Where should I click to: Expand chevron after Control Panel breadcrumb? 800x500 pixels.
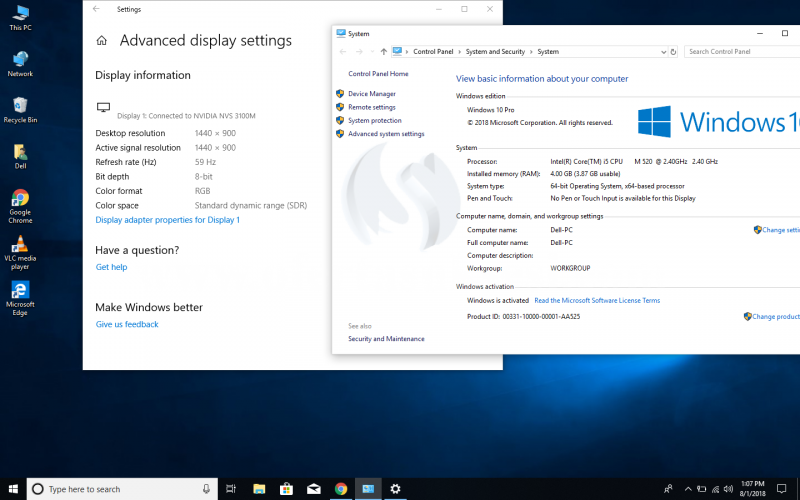tap(459, 52)
